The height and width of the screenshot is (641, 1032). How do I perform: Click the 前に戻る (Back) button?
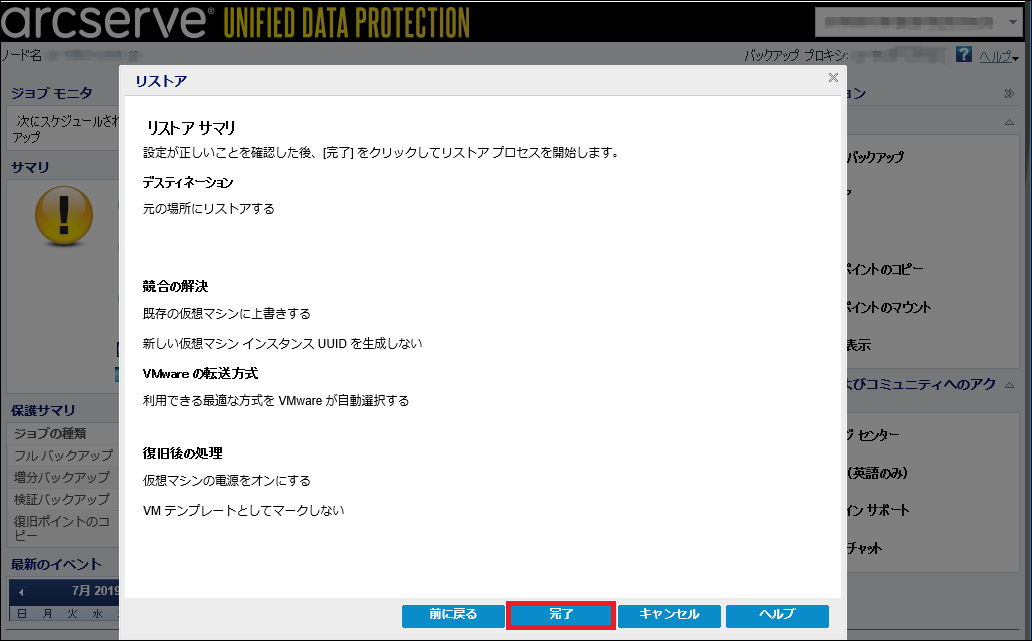tap(453, 615)
